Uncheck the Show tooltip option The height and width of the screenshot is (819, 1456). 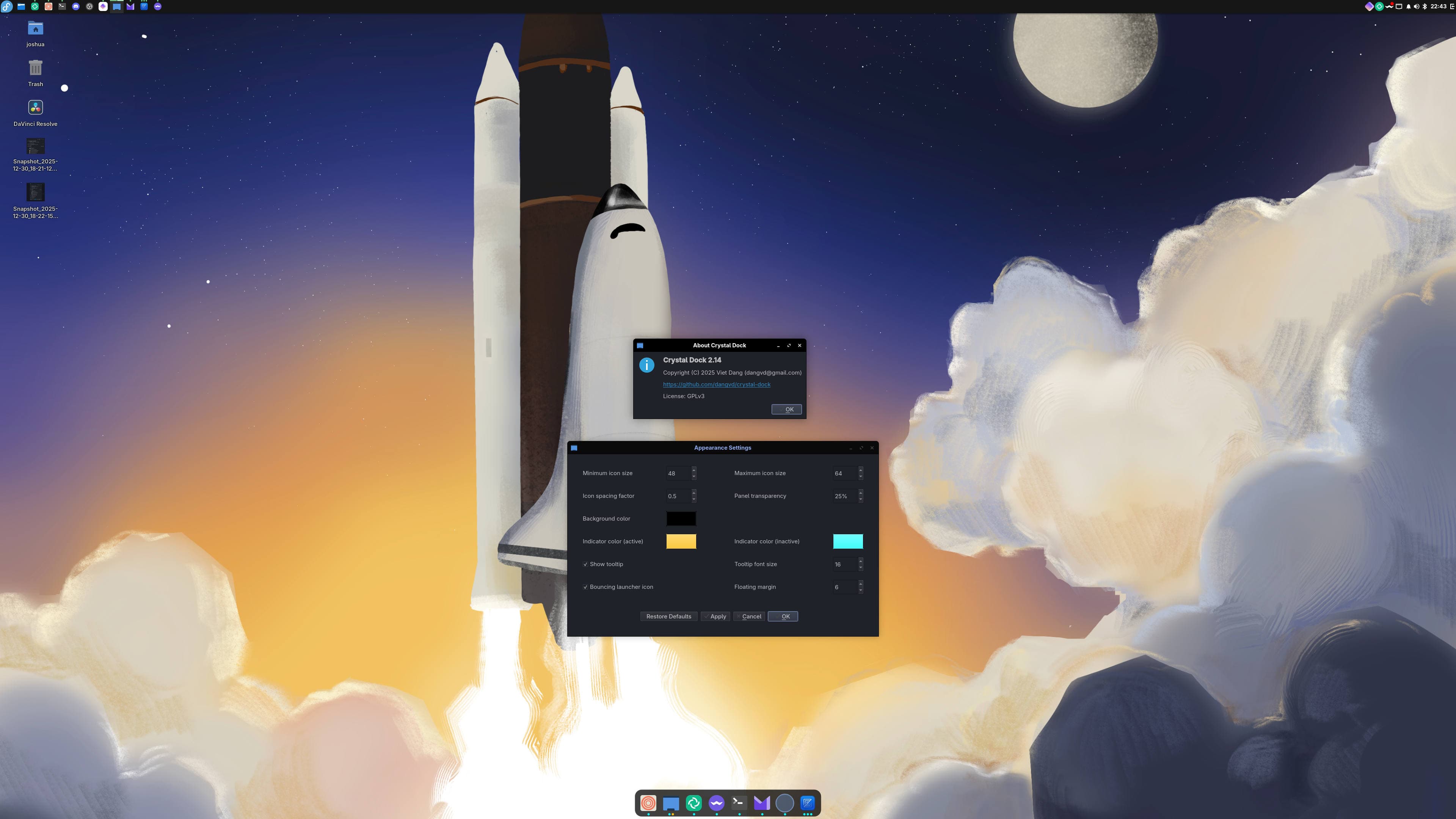tap(585, 564)
